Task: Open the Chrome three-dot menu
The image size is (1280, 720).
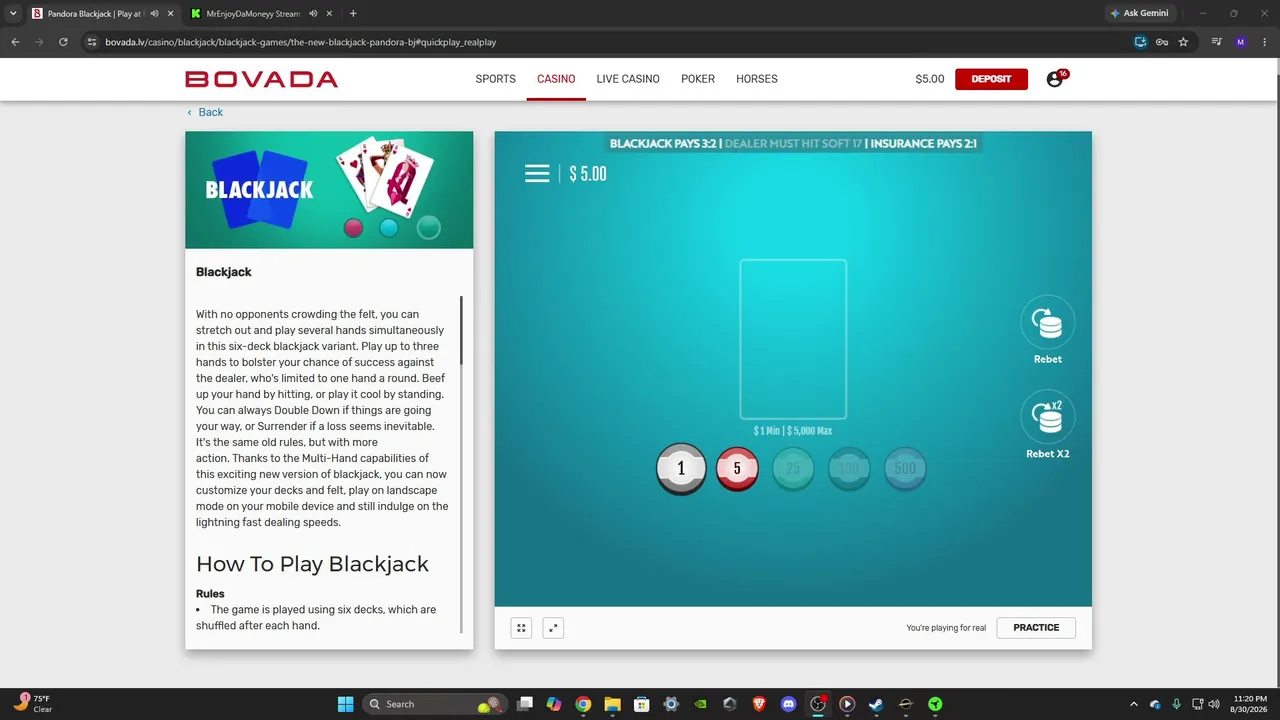Action: pyautogui.click(x=1265, y=42)
